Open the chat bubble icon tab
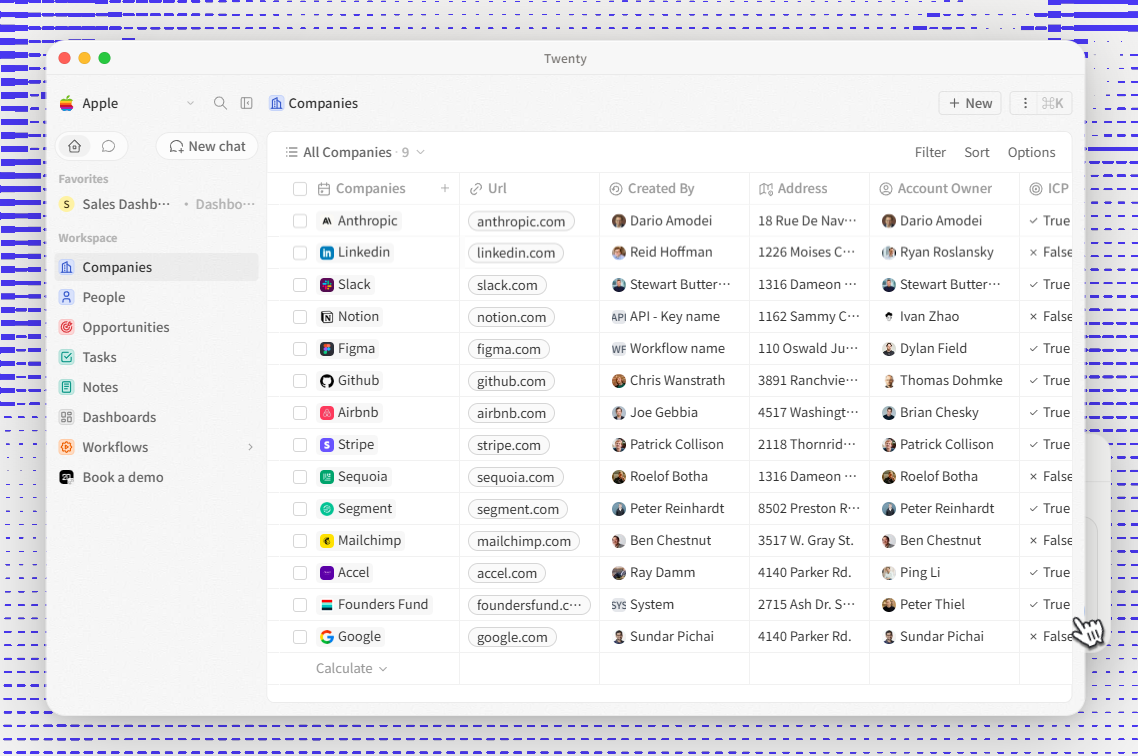Screen dimensions: 1138x756 pos(108,147)
